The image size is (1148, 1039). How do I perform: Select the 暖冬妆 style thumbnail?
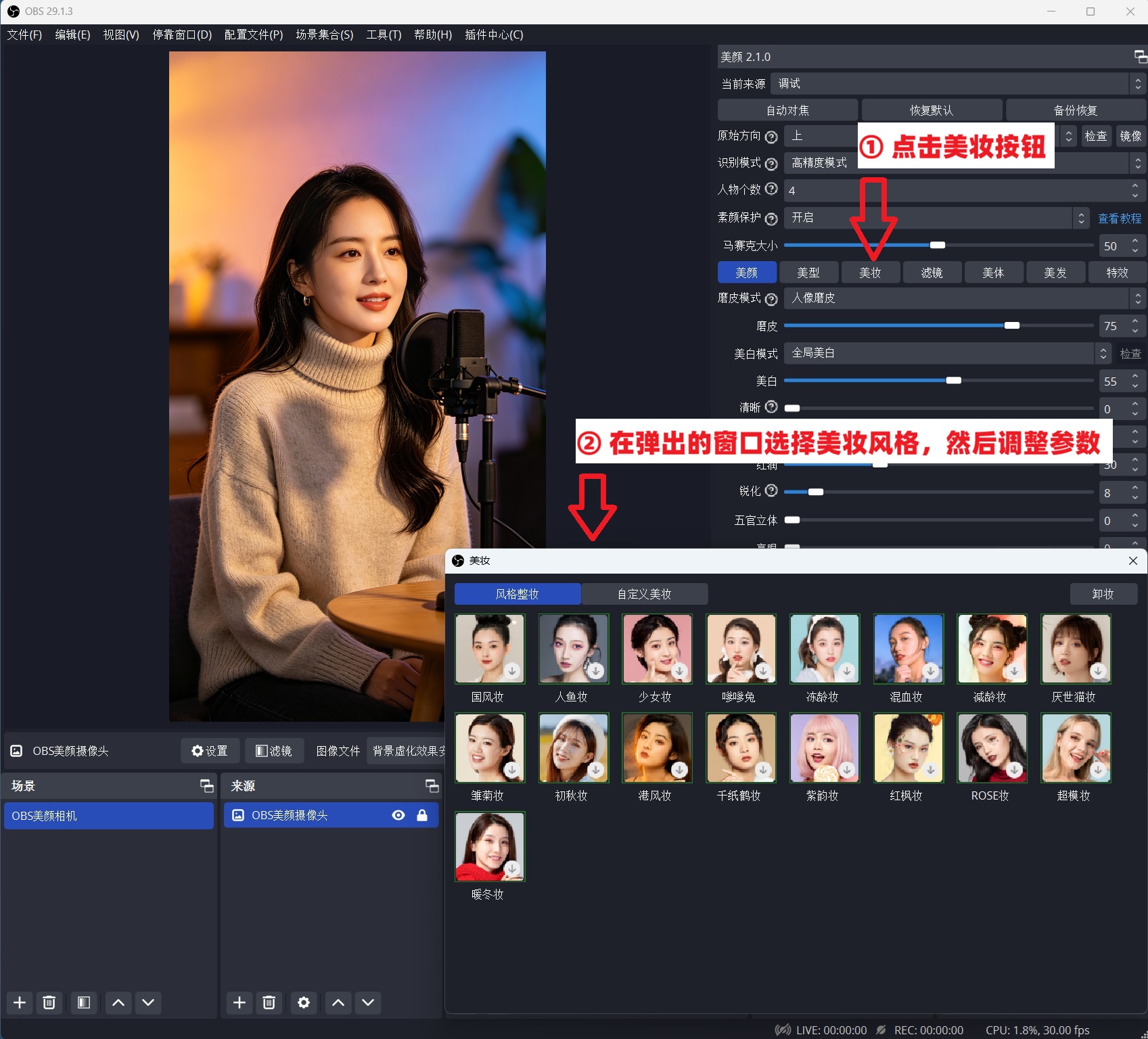pos(489,847)
